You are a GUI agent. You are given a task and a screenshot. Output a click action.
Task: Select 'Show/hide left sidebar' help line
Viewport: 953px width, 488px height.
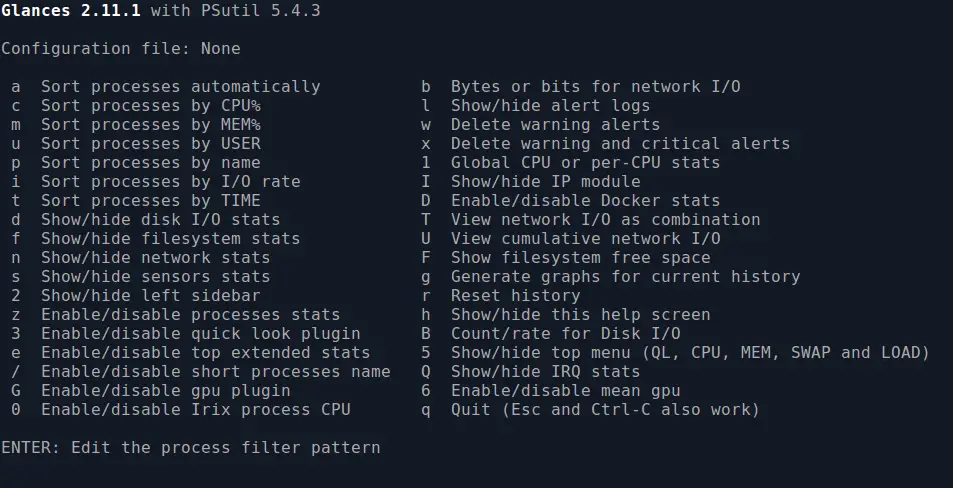(x=151, y=296)
